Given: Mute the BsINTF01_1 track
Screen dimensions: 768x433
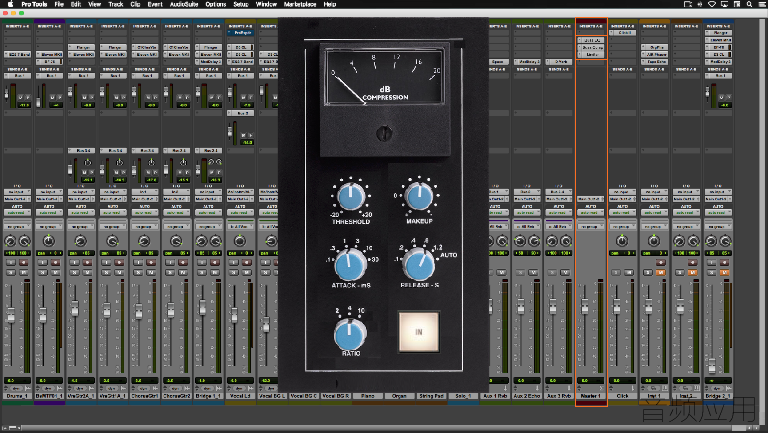Looking at the screenshot, I should point(55,272).
